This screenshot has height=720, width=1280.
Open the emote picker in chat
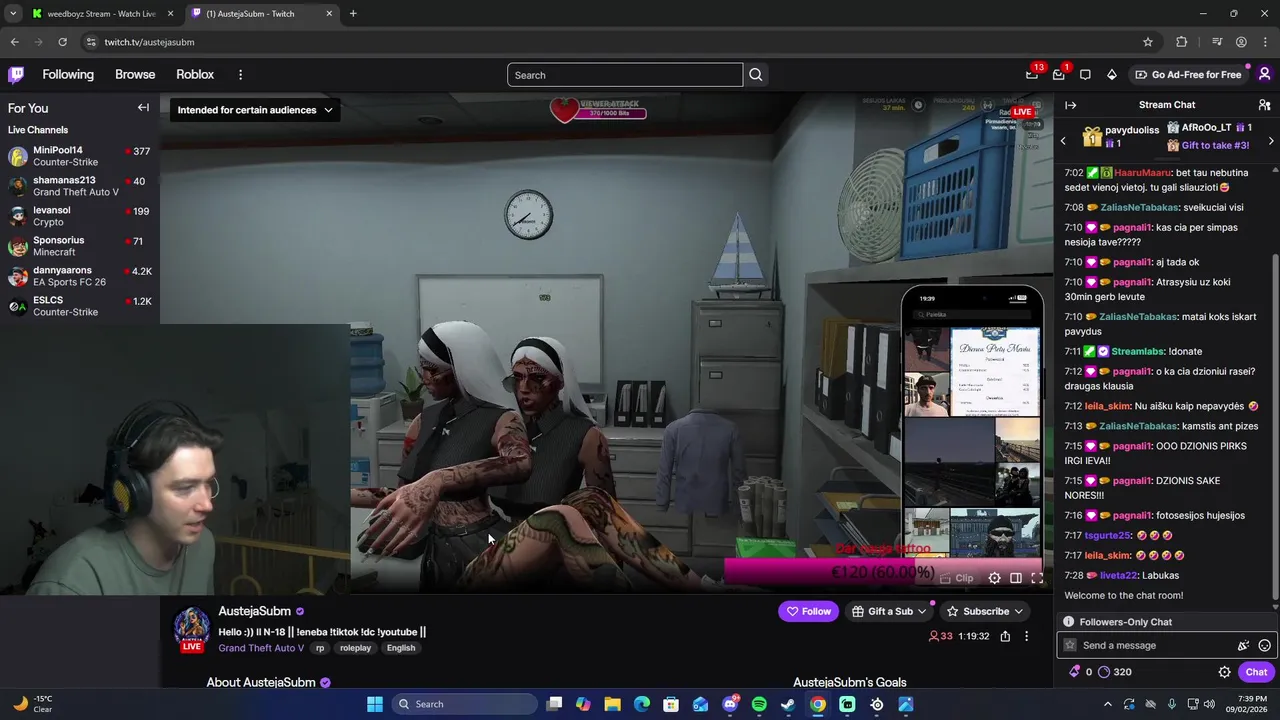pos(1264,646)
